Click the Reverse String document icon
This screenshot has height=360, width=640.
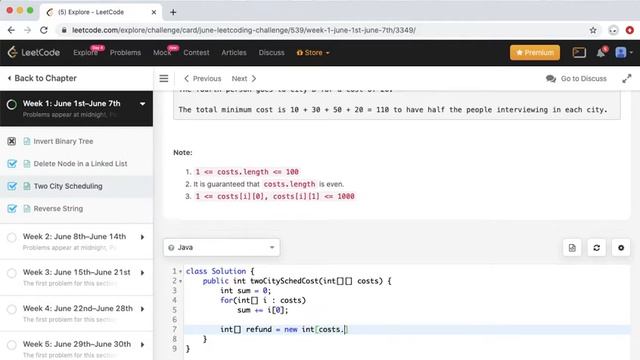[x=27, y=209]
